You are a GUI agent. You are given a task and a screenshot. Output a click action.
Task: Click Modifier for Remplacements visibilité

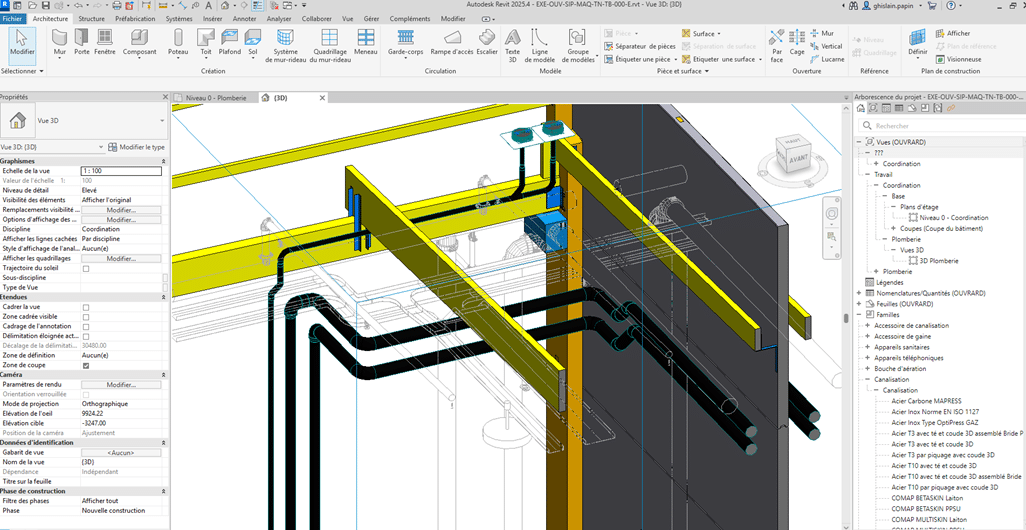click(x=121, y=210)
